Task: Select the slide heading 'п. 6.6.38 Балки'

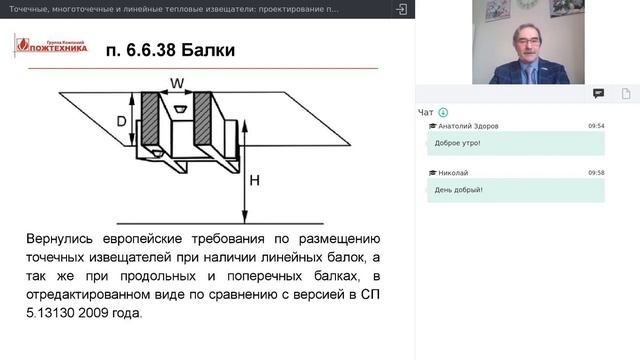Action: (170, 50)
